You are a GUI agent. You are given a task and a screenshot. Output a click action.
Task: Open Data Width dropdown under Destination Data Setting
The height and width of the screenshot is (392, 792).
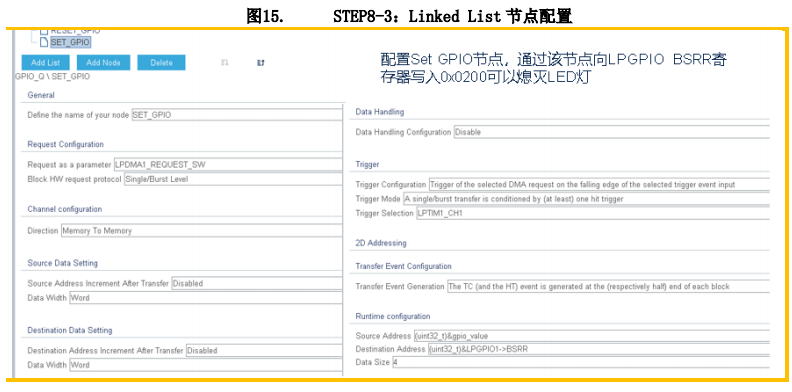206,364
